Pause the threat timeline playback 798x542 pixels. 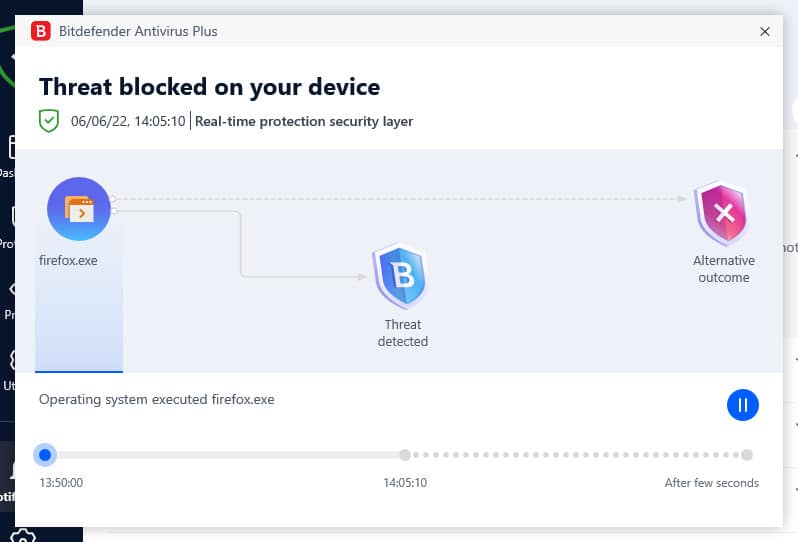pyautogui.click(x=743, y=405)
